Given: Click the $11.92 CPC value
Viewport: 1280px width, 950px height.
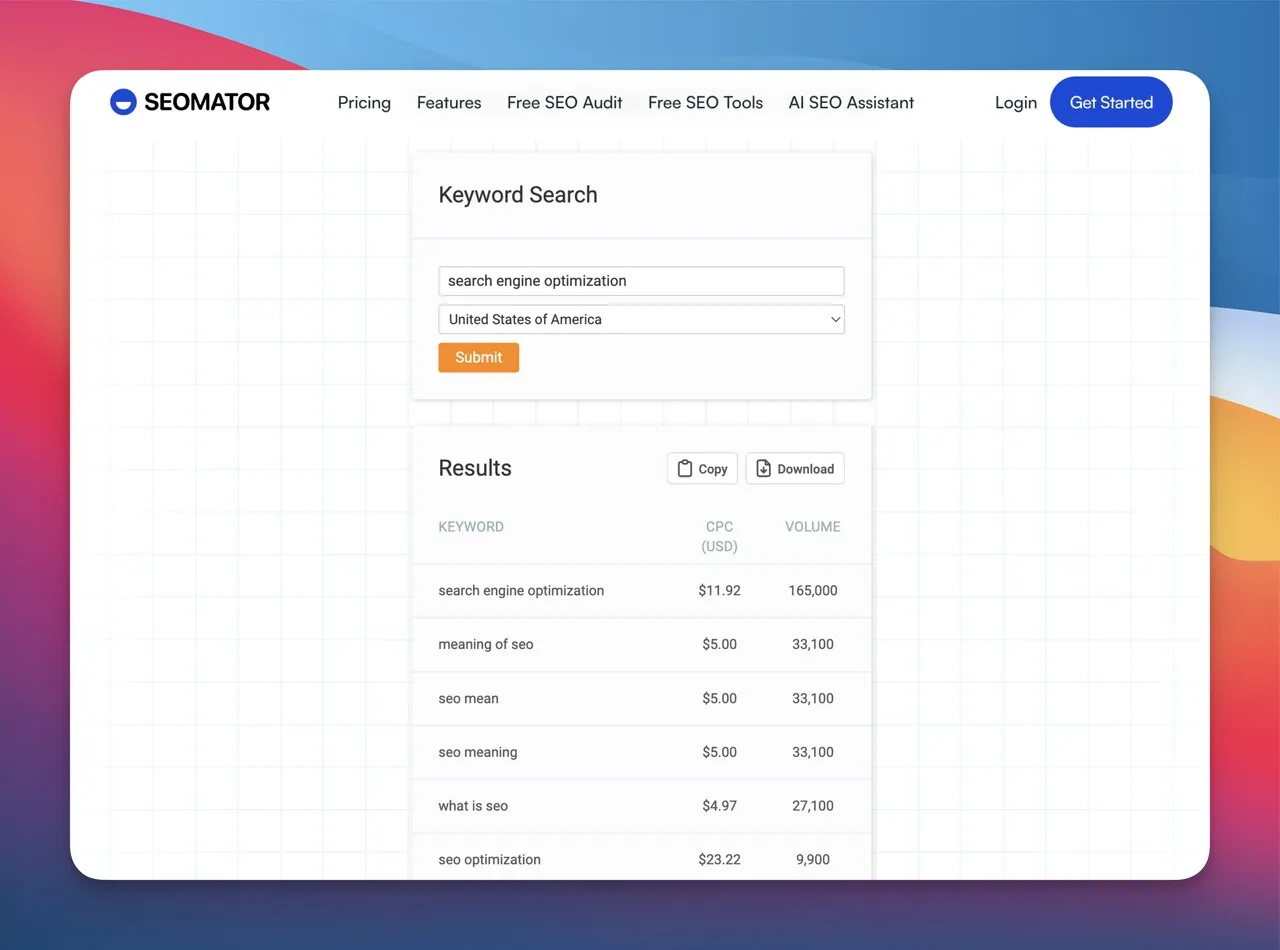Looking at the screenshot, I should (719, 591).
